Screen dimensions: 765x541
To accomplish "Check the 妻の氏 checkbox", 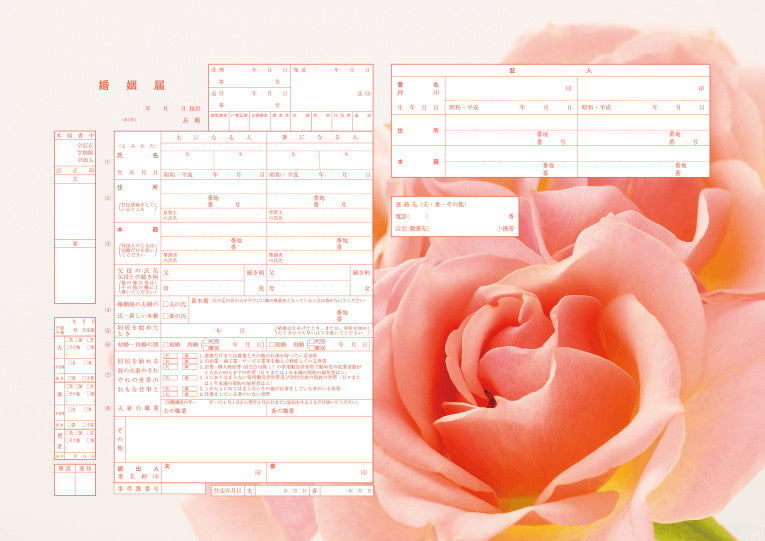I will tap(167, 315).
